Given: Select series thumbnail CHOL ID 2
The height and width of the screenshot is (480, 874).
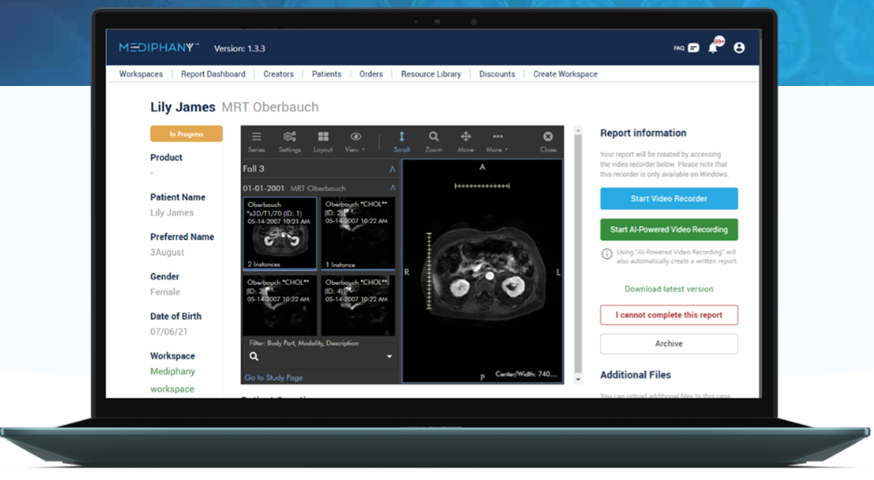Looking at the screenshot, I should coord(358,233).
